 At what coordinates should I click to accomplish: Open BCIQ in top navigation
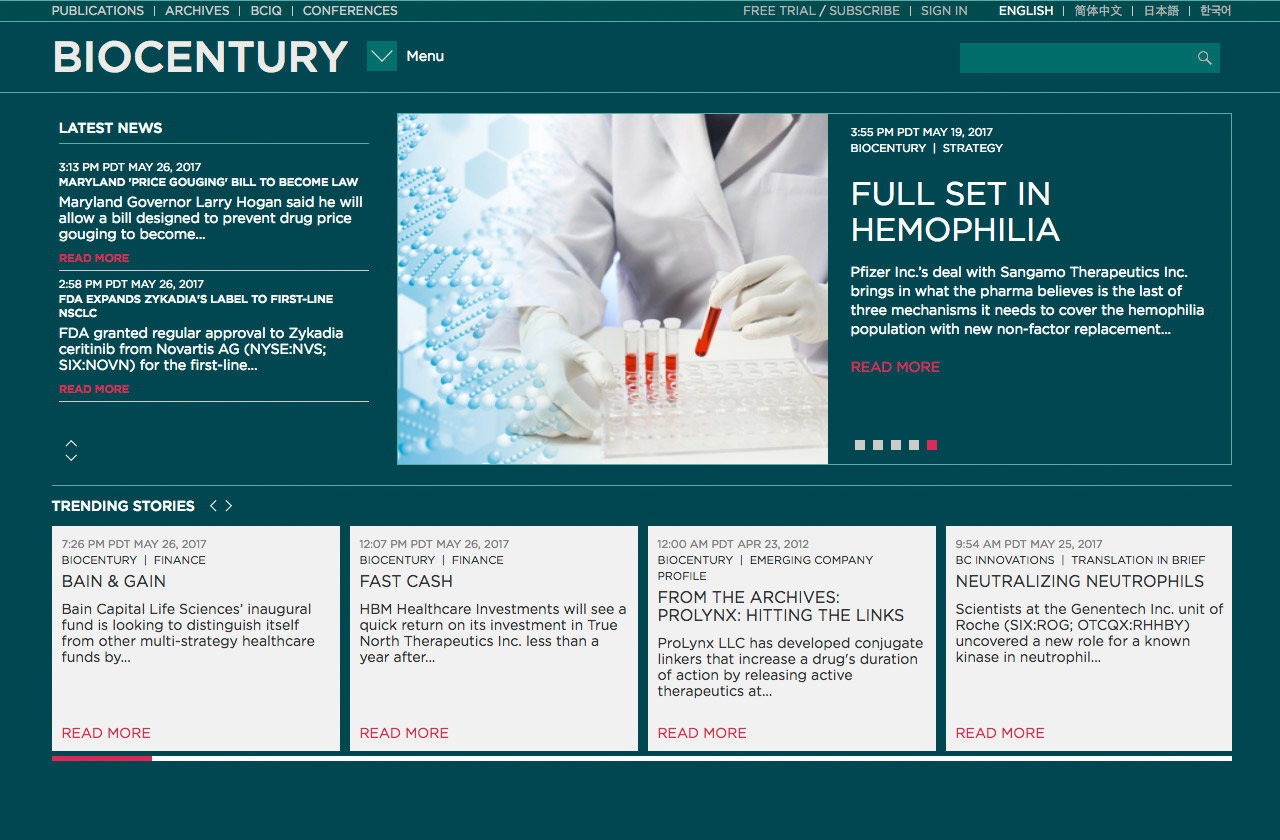266,11
